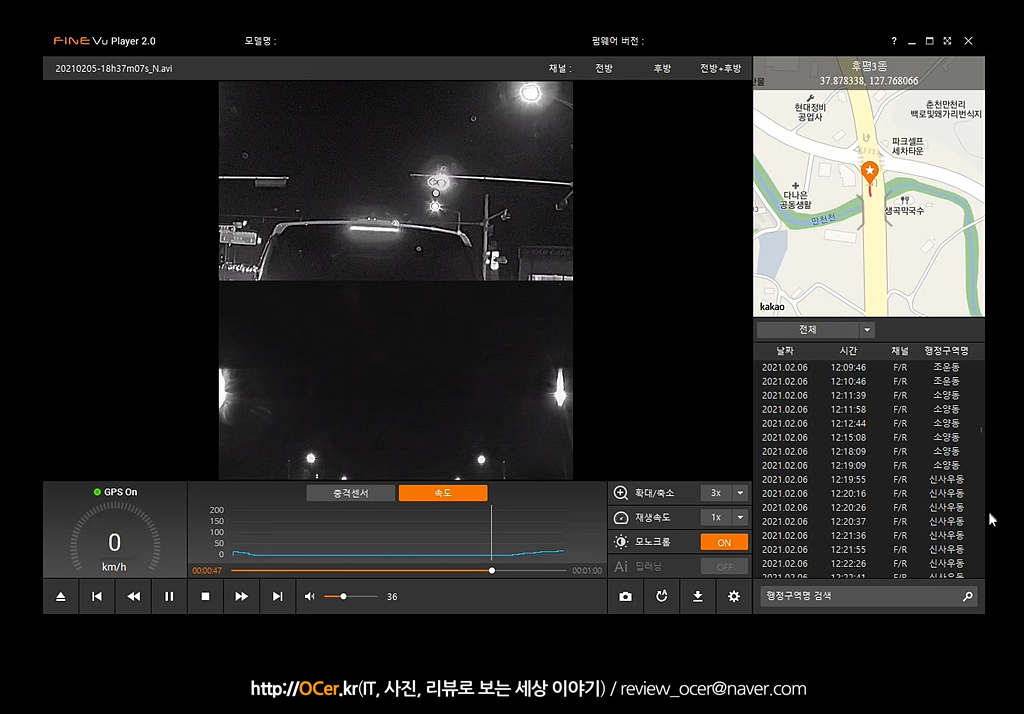Toggle deep learning OFF switch
This screenshot has width=1024, height=714.
[724, 566]
